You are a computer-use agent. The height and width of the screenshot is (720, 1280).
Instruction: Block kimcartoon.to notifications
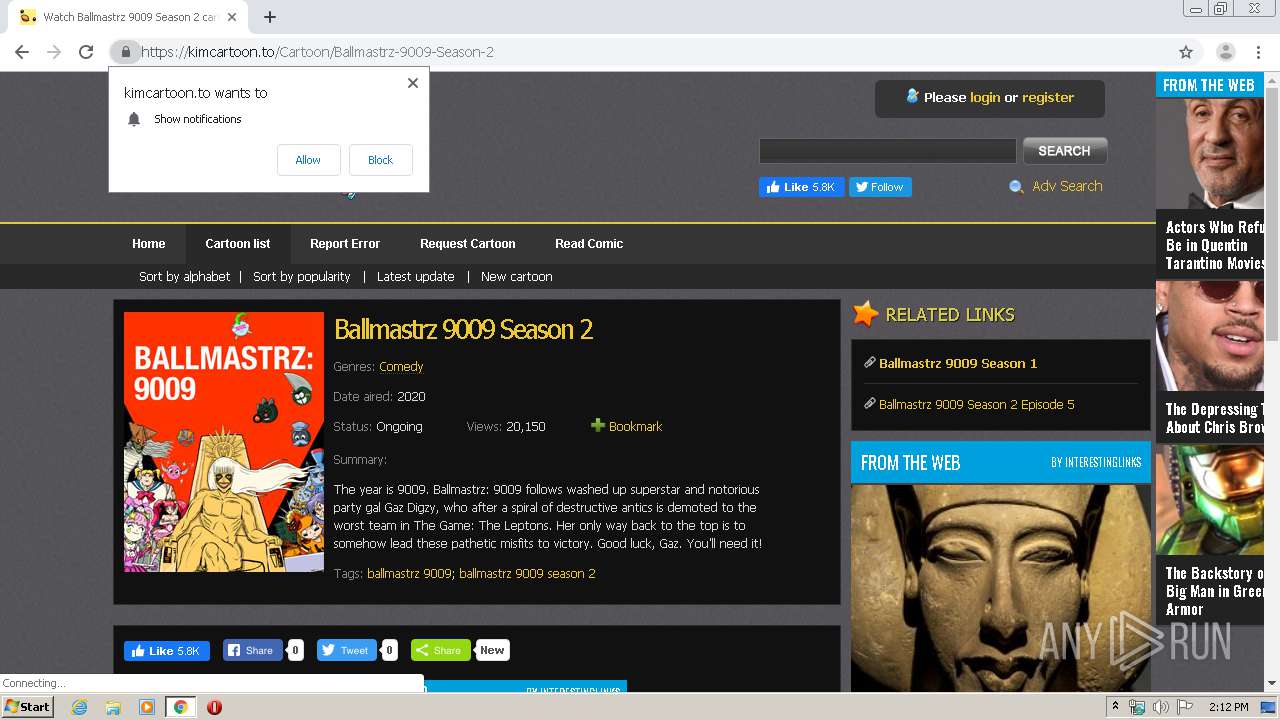pos(380,160)
